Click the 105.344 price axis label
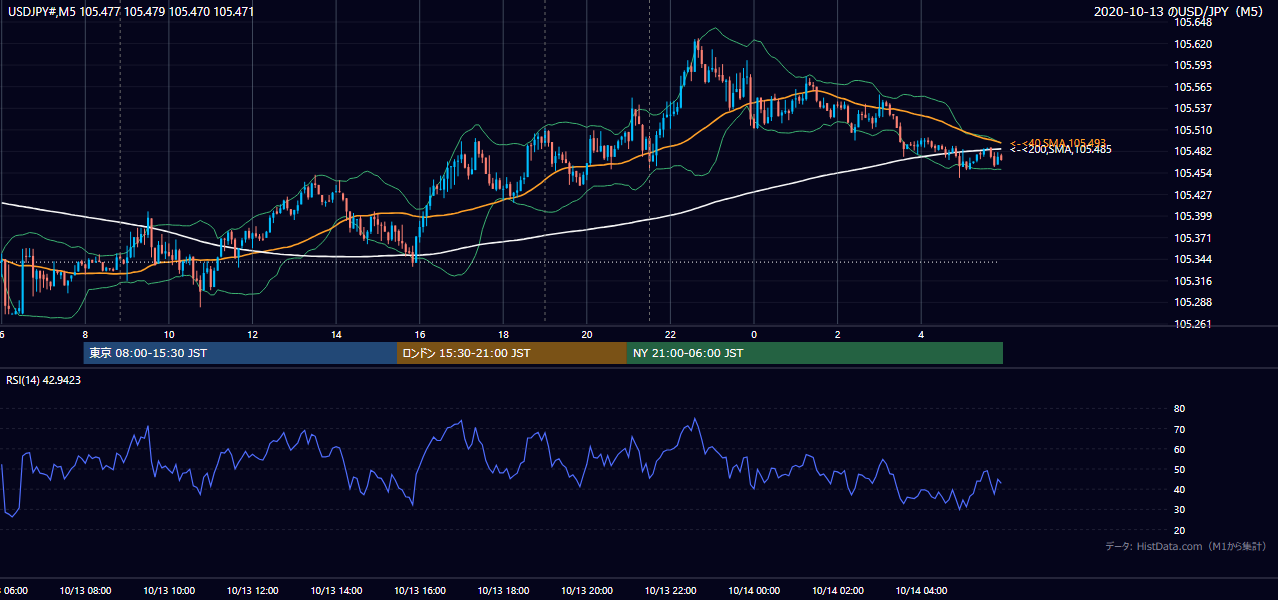 tap(1192, 259)
